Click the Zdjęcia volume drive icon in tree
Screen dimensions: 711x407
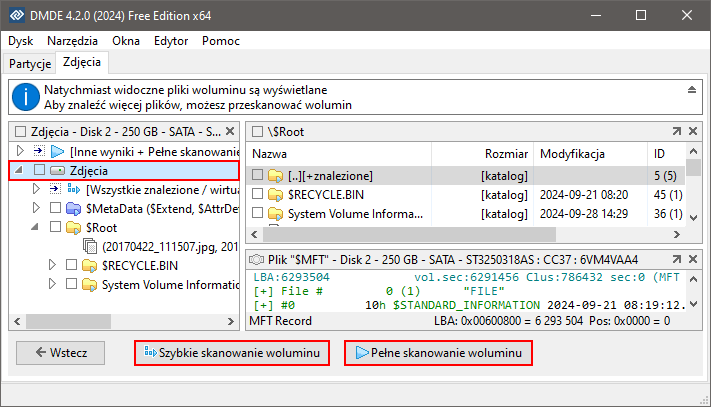(x=58, y=171)
